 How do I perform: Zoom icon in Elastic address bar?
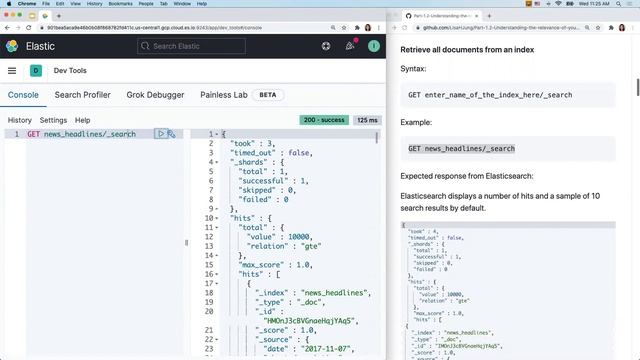pos(333,28)
